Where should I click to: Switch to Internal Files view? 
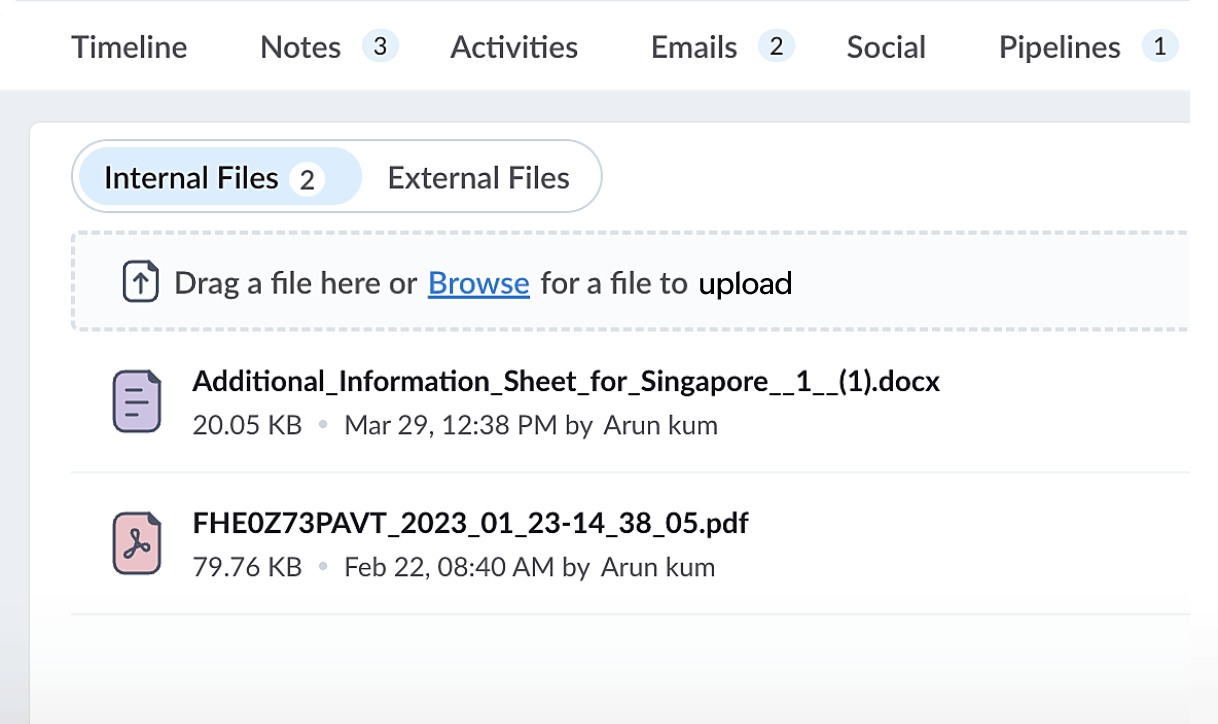(192, 178)
